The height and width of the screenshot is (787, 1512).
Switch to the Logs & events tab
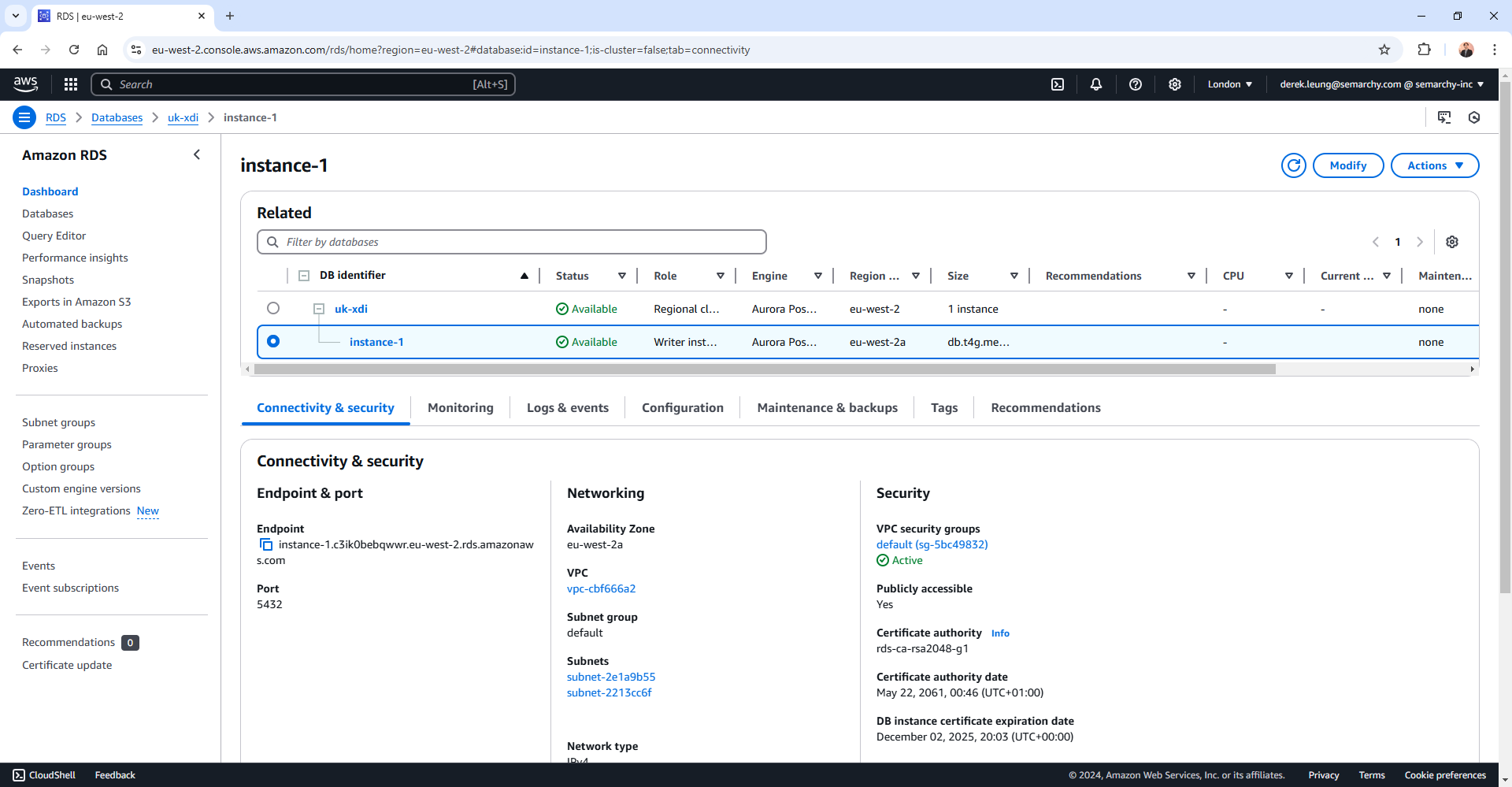(x=568, y=408)
